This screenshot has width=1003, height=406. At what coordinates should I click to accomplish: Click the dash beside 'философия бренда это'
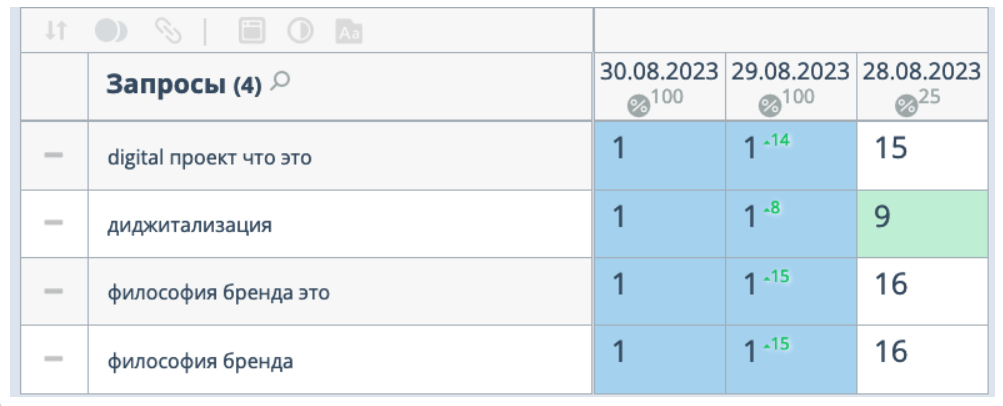pos(54,291)
